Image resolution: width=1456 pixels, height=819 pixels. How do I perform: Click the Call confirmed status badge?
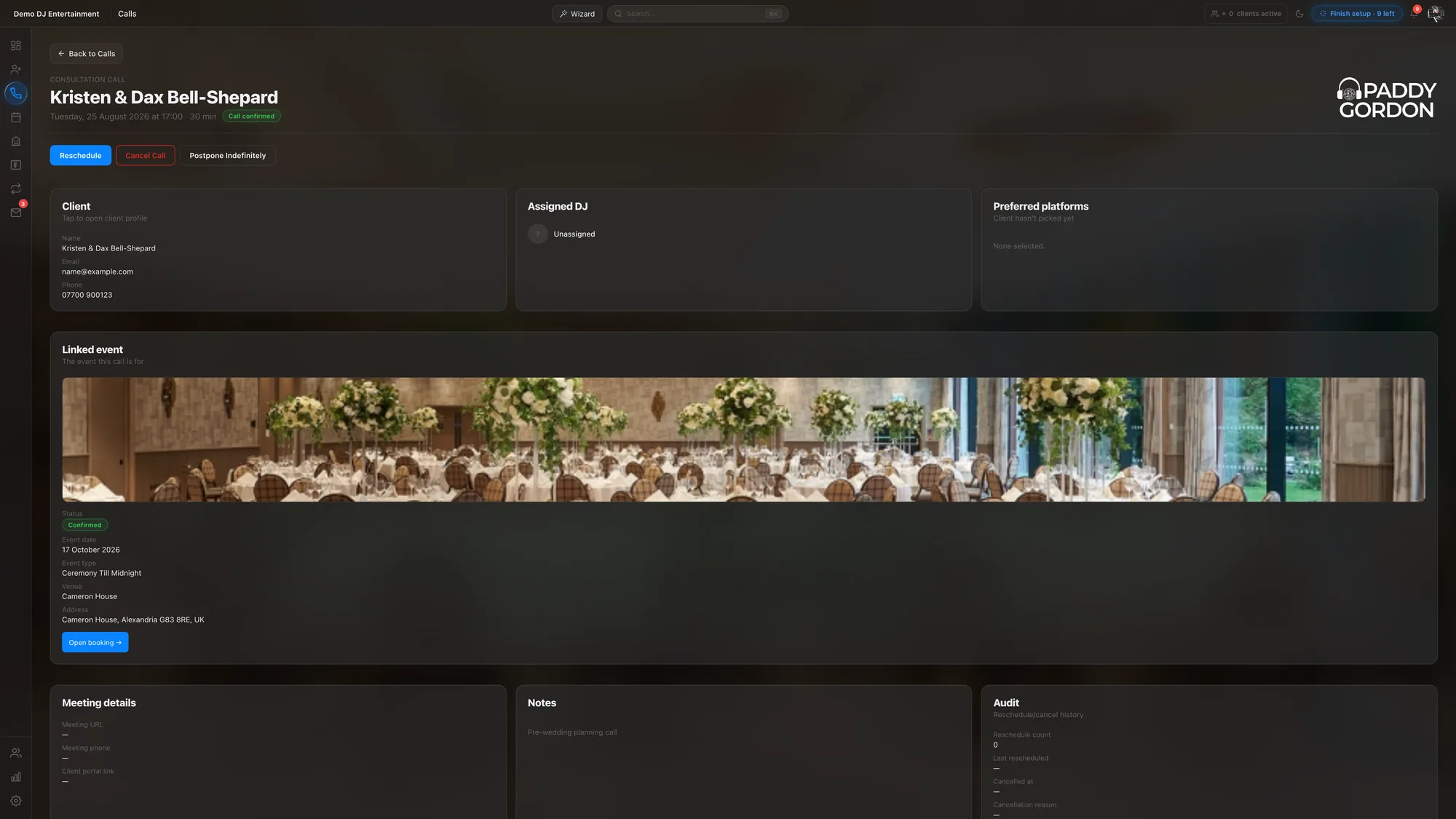pyautogui.click(x=251, y=116)
